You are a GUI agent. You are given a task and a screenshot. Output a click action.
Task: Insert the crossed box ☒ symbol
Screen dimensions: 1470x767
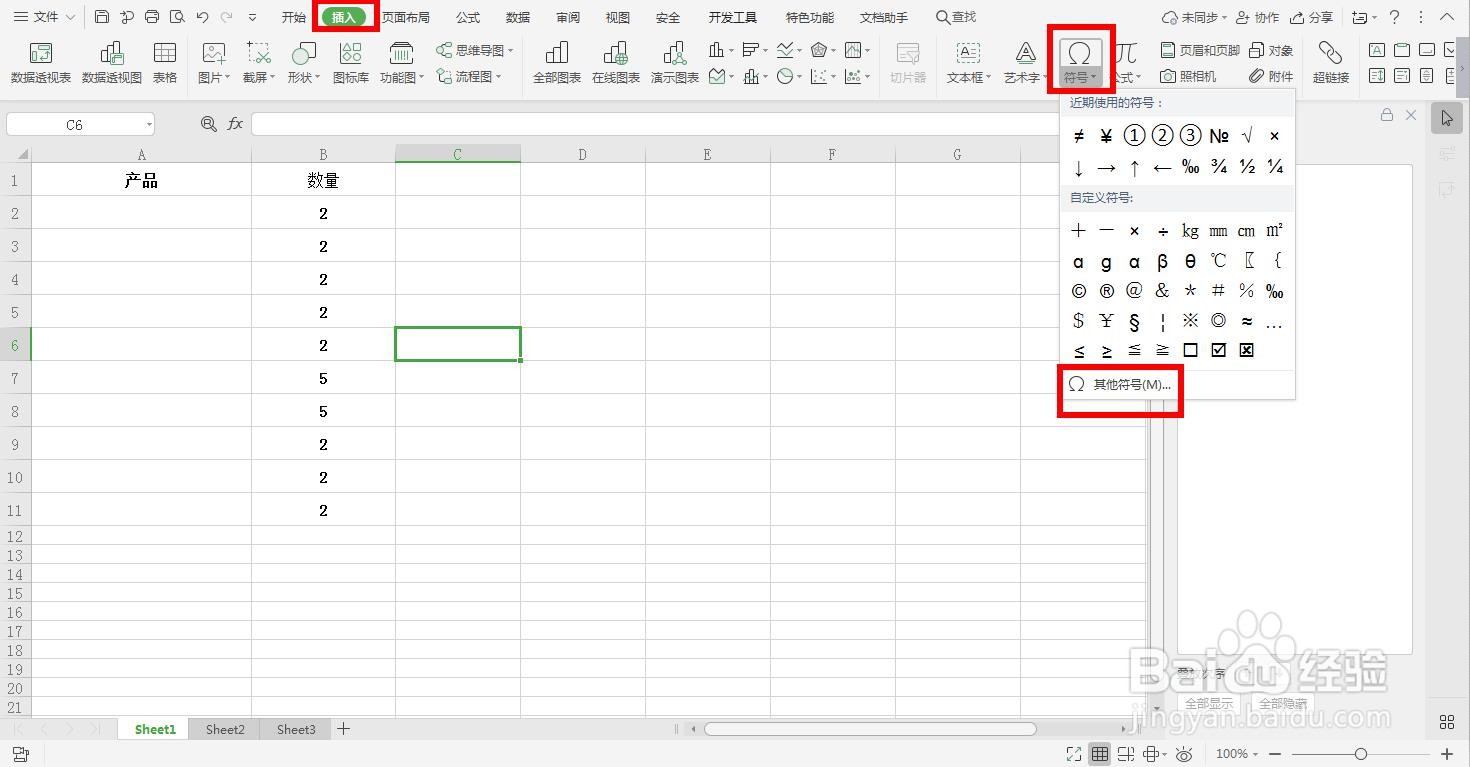[x=1246, y=350]
